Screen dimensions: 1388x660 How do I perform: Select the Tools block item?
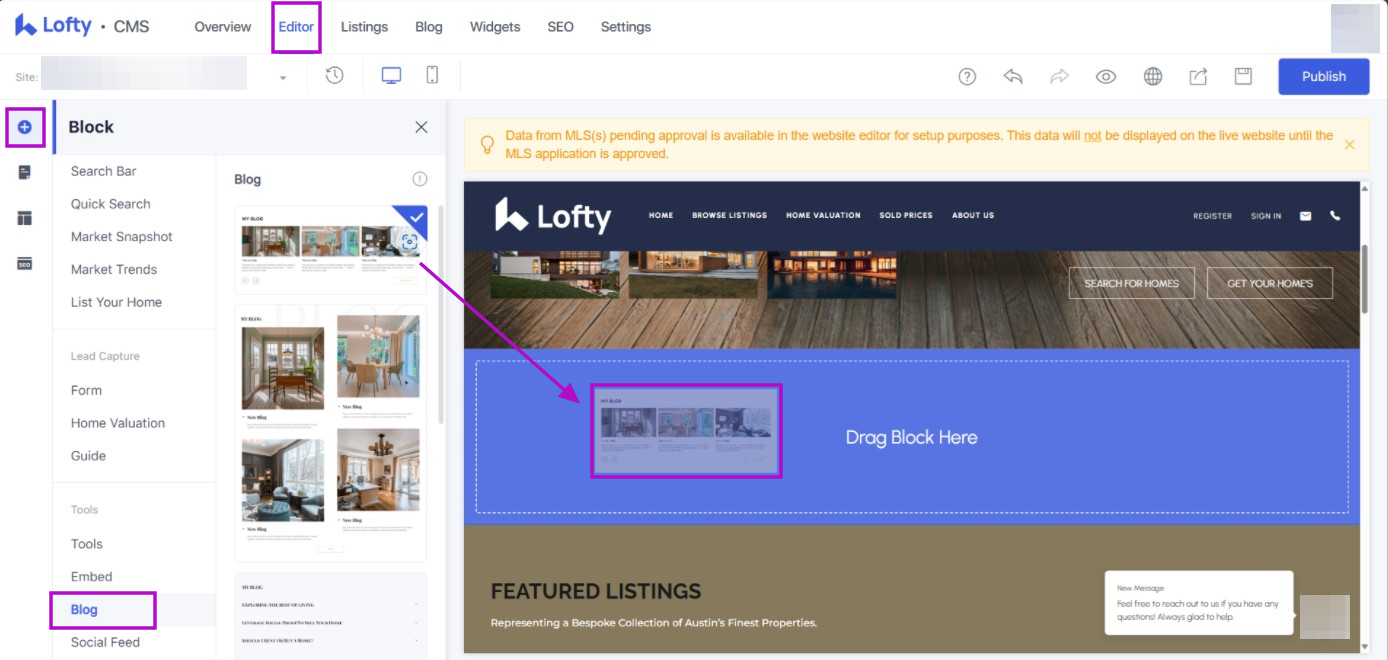[87, 544]
